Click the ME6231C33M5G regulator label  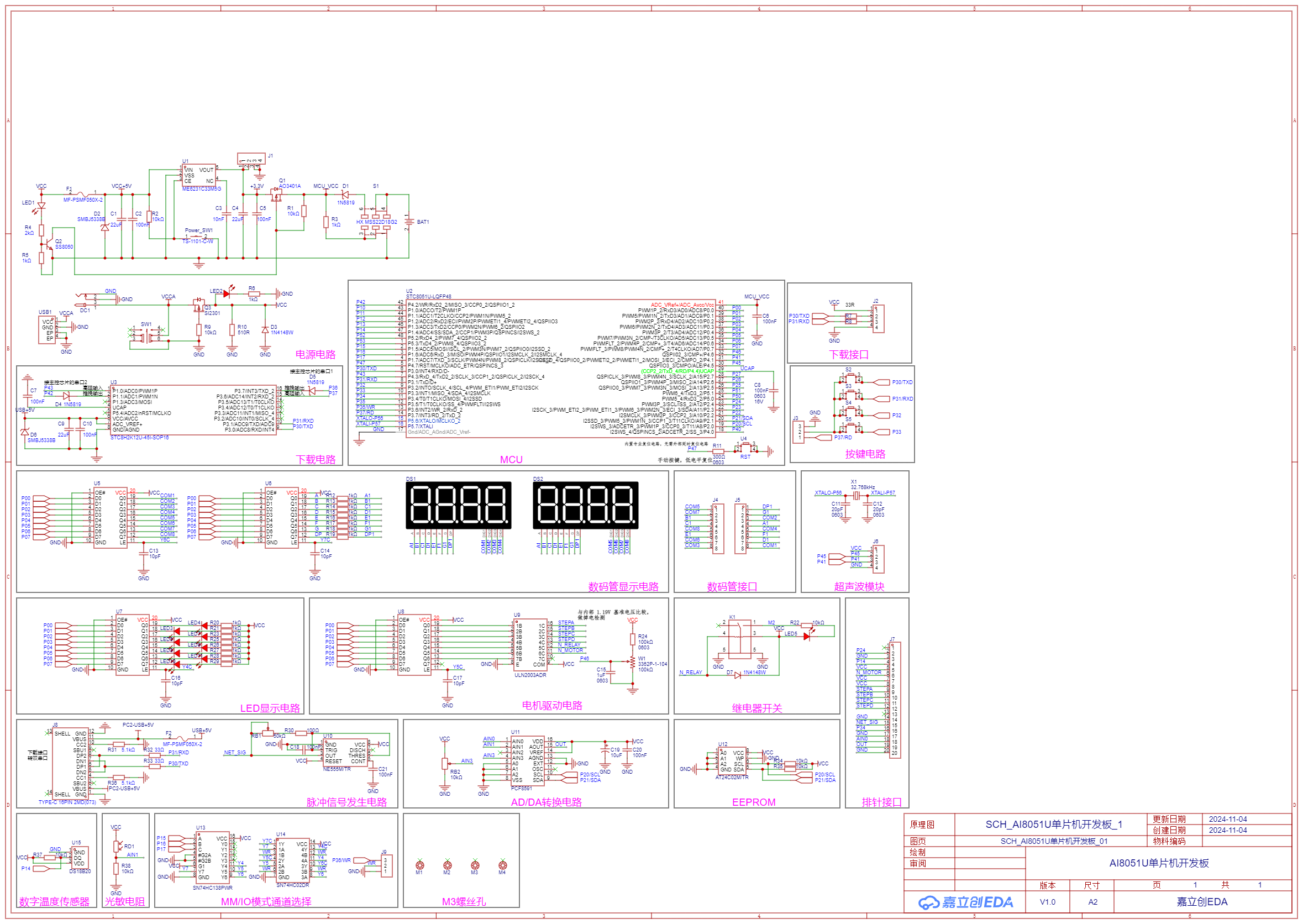(201, 189)
